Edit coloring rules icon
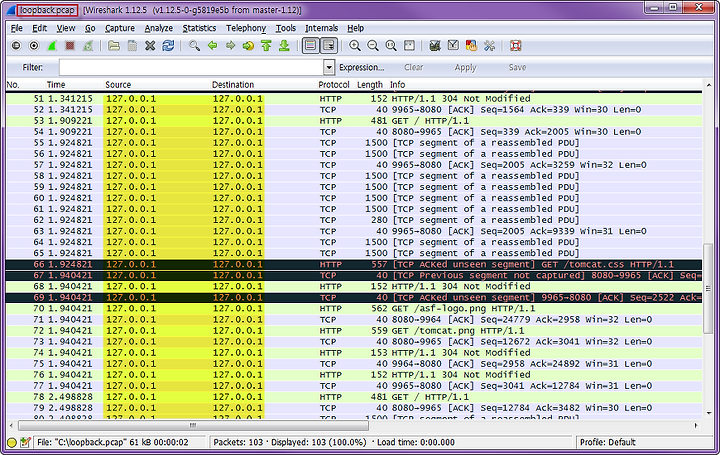The height and width of the screenshot is (455, 720). [471, 45]
